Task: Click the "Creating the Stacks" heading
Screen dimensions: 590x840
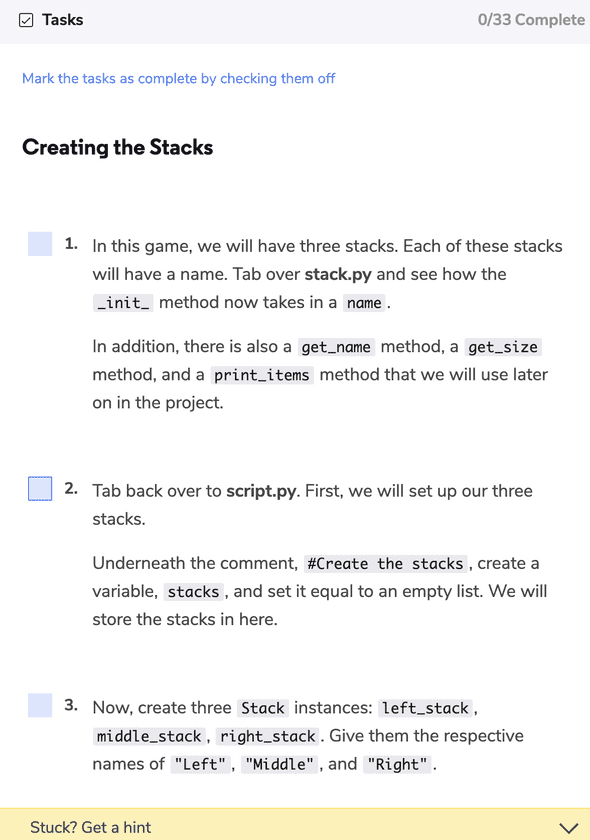Action: (x=117, y=147)
